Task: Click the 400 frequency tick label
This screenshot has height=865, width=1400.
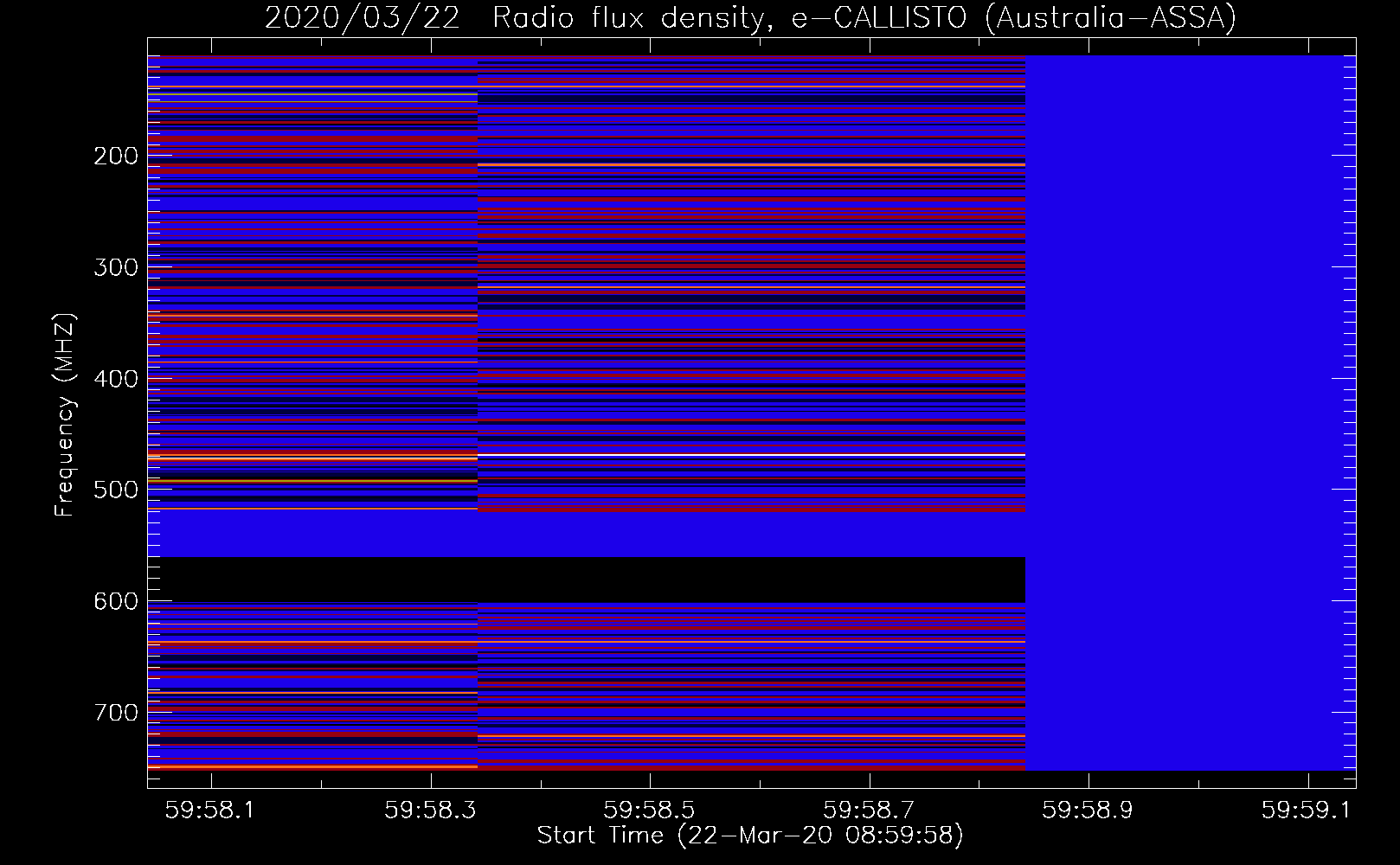Action: click(116, 379)
